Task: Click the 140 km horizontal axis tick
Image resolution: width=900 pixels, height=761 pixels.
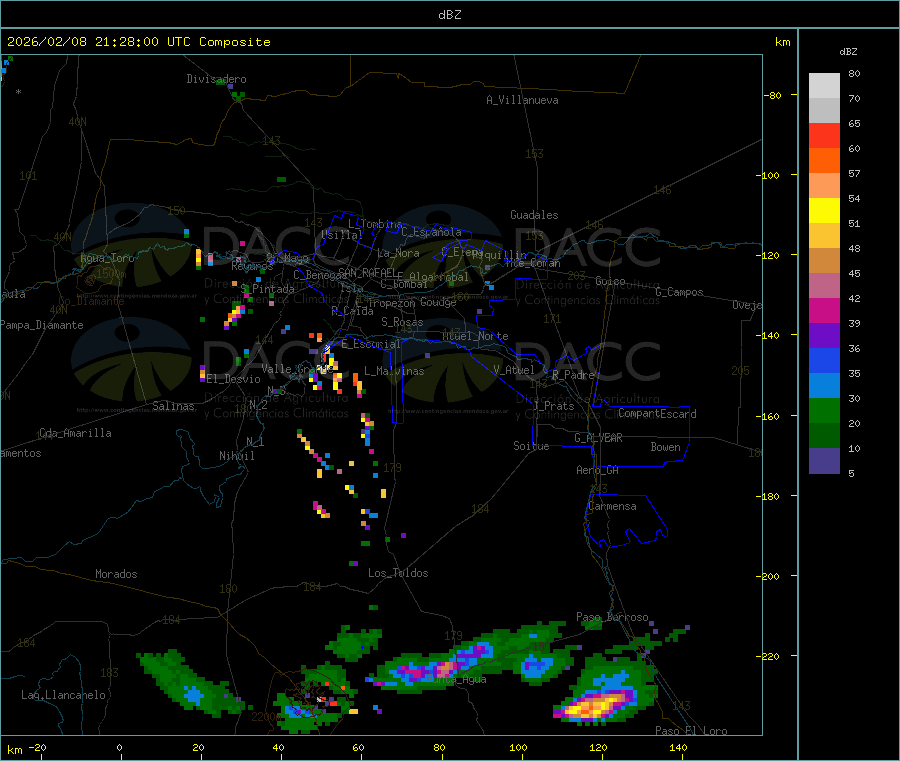Action: point(678,748)
